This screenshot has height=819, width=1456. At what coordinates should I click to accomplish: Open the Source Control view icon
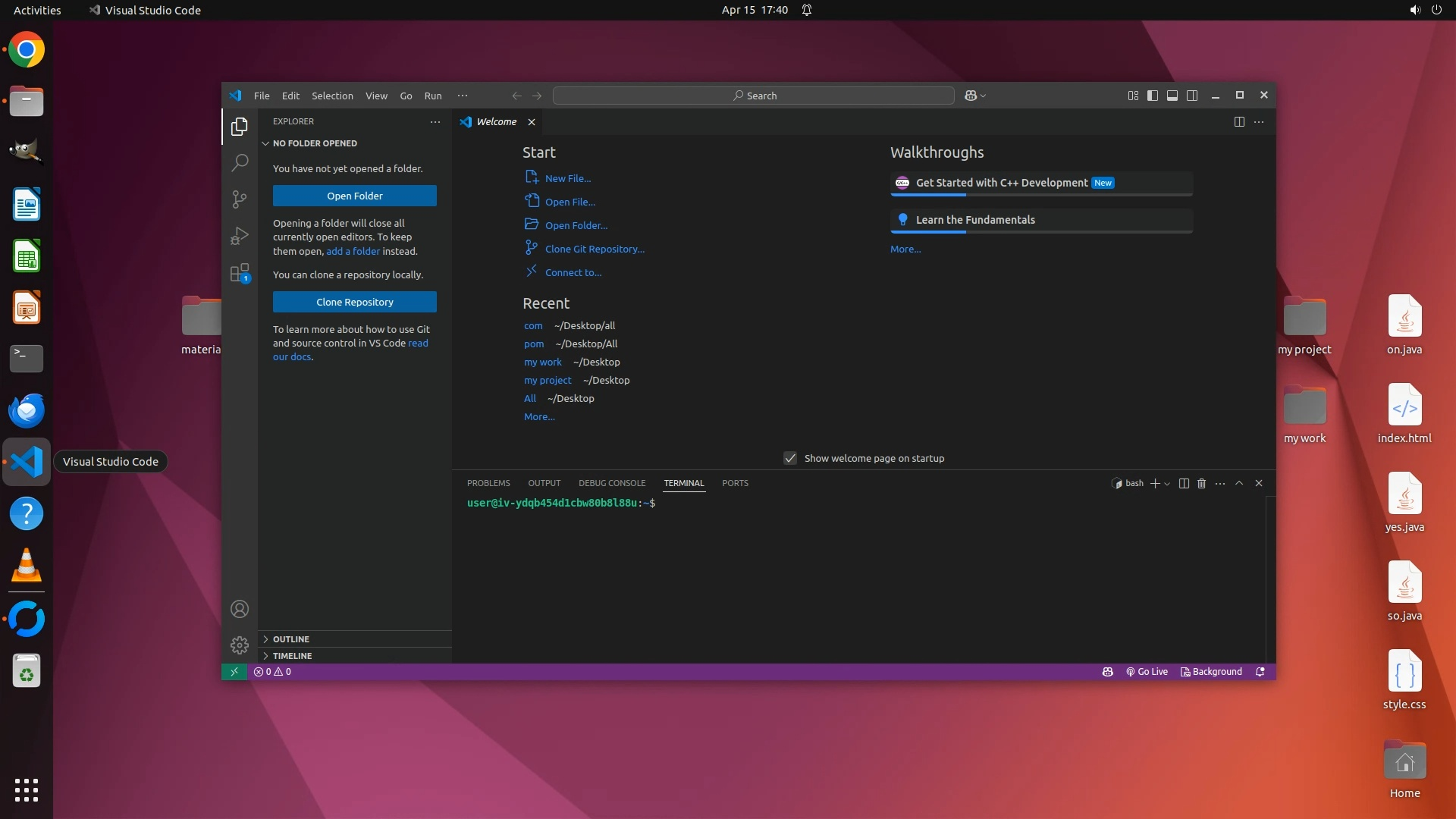click(x=240, y=199)
